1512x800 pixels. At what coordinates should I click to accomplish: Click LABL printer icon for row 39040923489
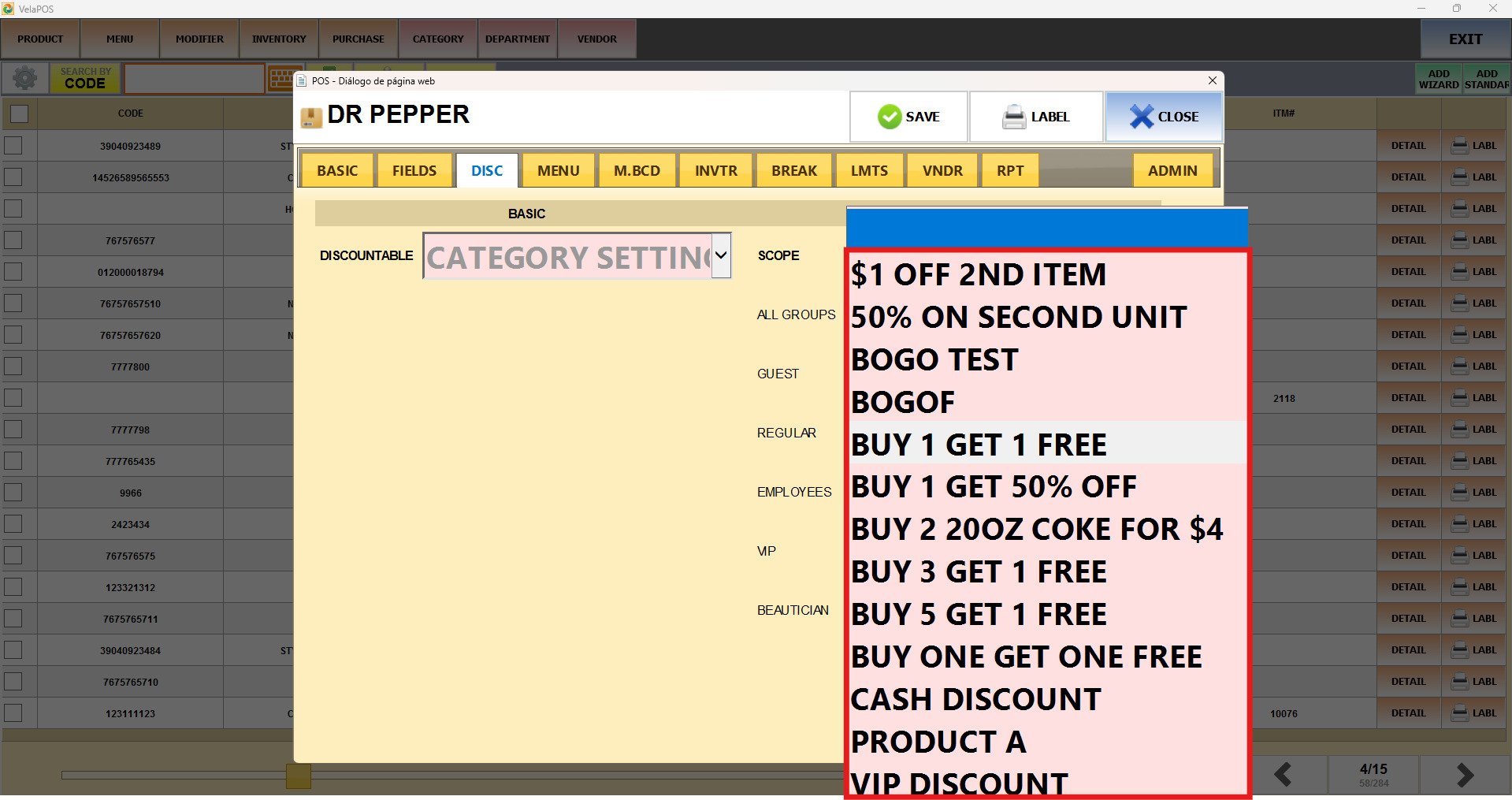(x=1460, y=146)
